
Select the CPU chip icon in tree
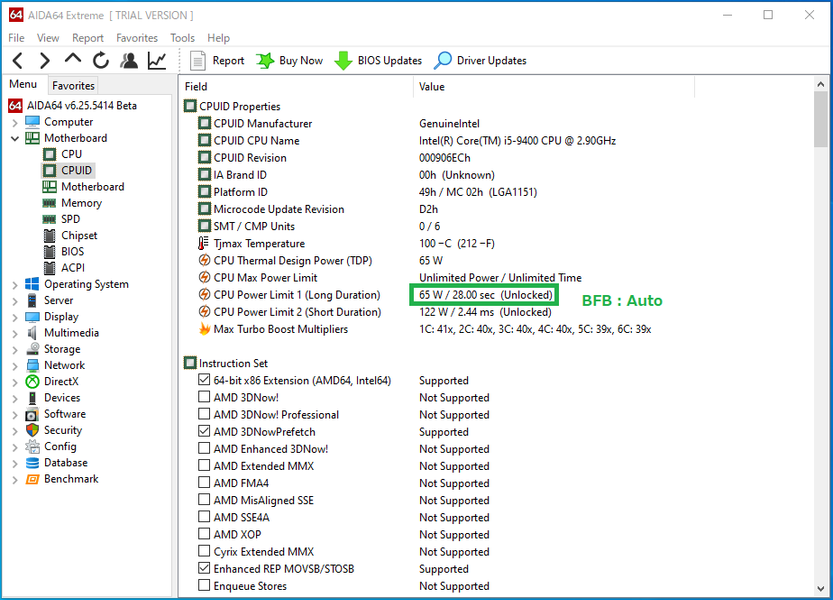pyautogui.click(x=49, y=154)
